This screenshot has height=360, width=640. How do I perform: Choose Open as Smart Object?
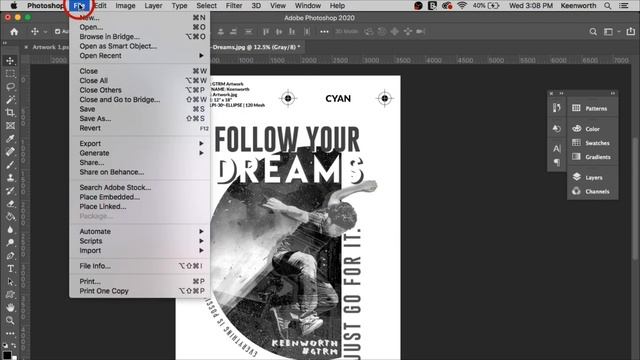coord(140,46)
